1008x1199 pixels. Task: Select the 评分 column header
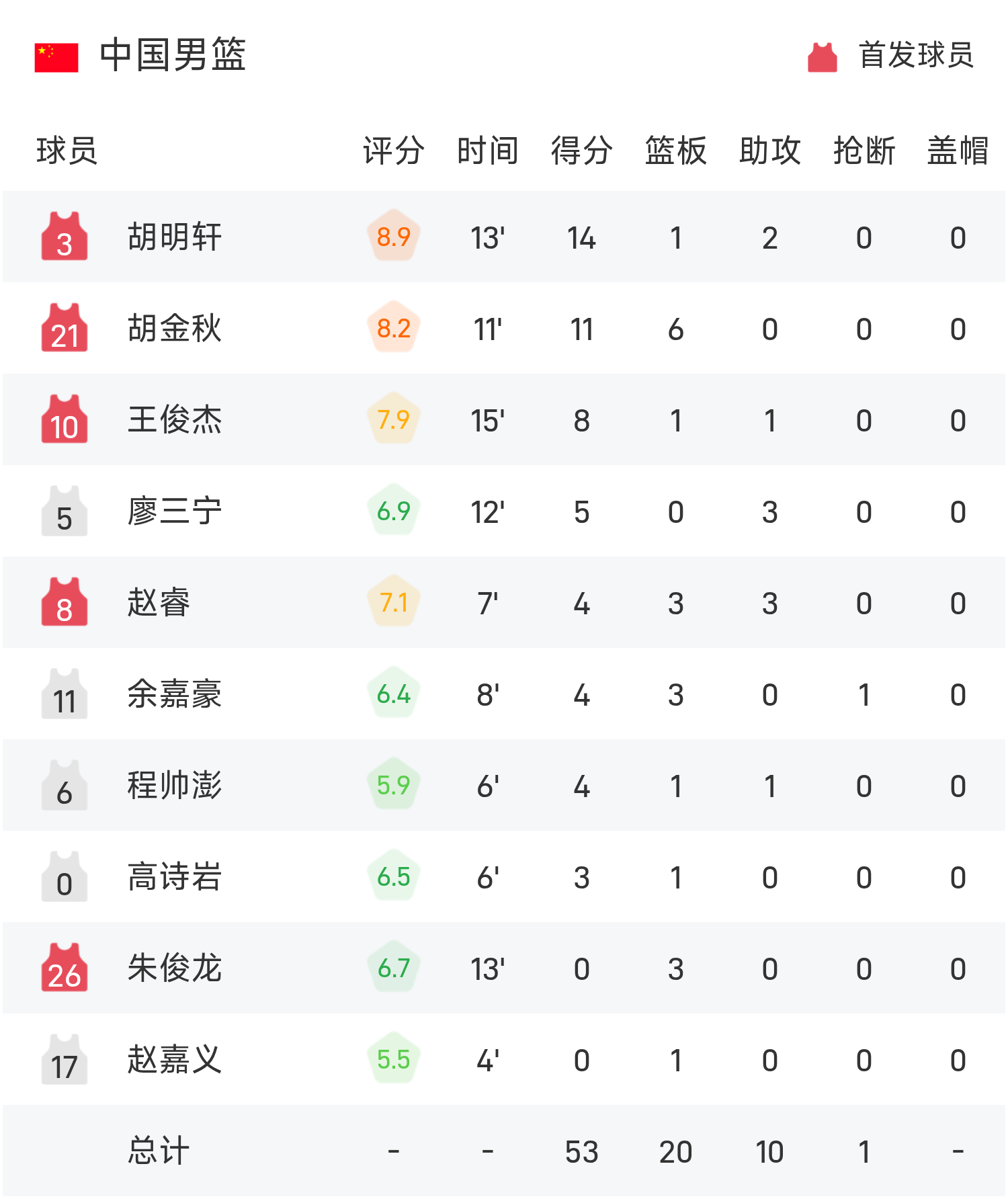(x=394, y=151)
